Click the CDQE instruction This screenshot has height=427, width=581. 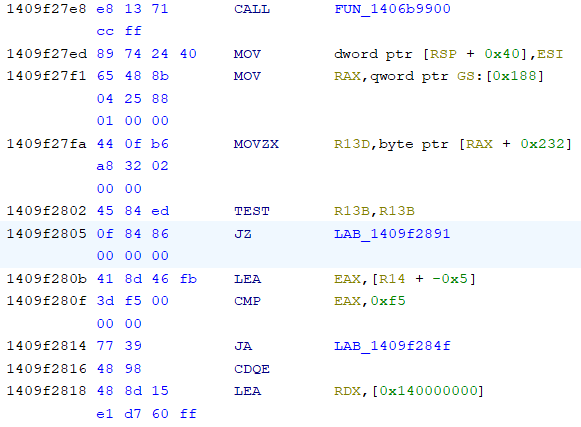point(252,369)
